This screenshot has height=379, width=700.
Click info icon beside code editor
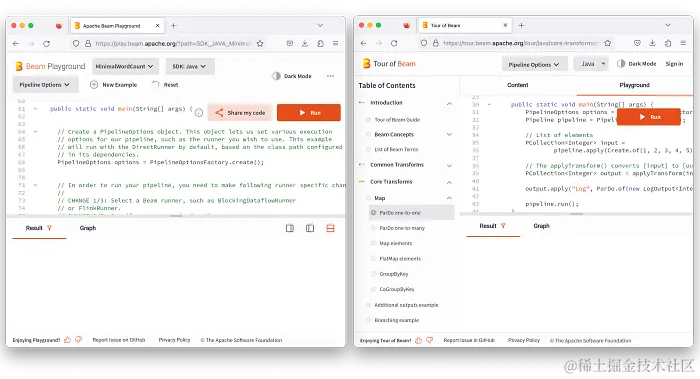click(199, 112)
